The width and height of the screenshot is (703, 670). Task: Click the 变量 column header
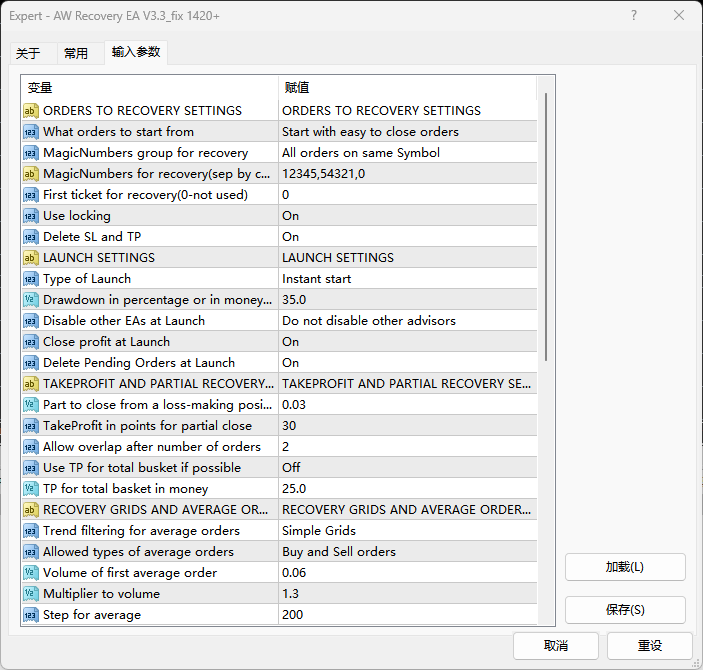[150, 87]
